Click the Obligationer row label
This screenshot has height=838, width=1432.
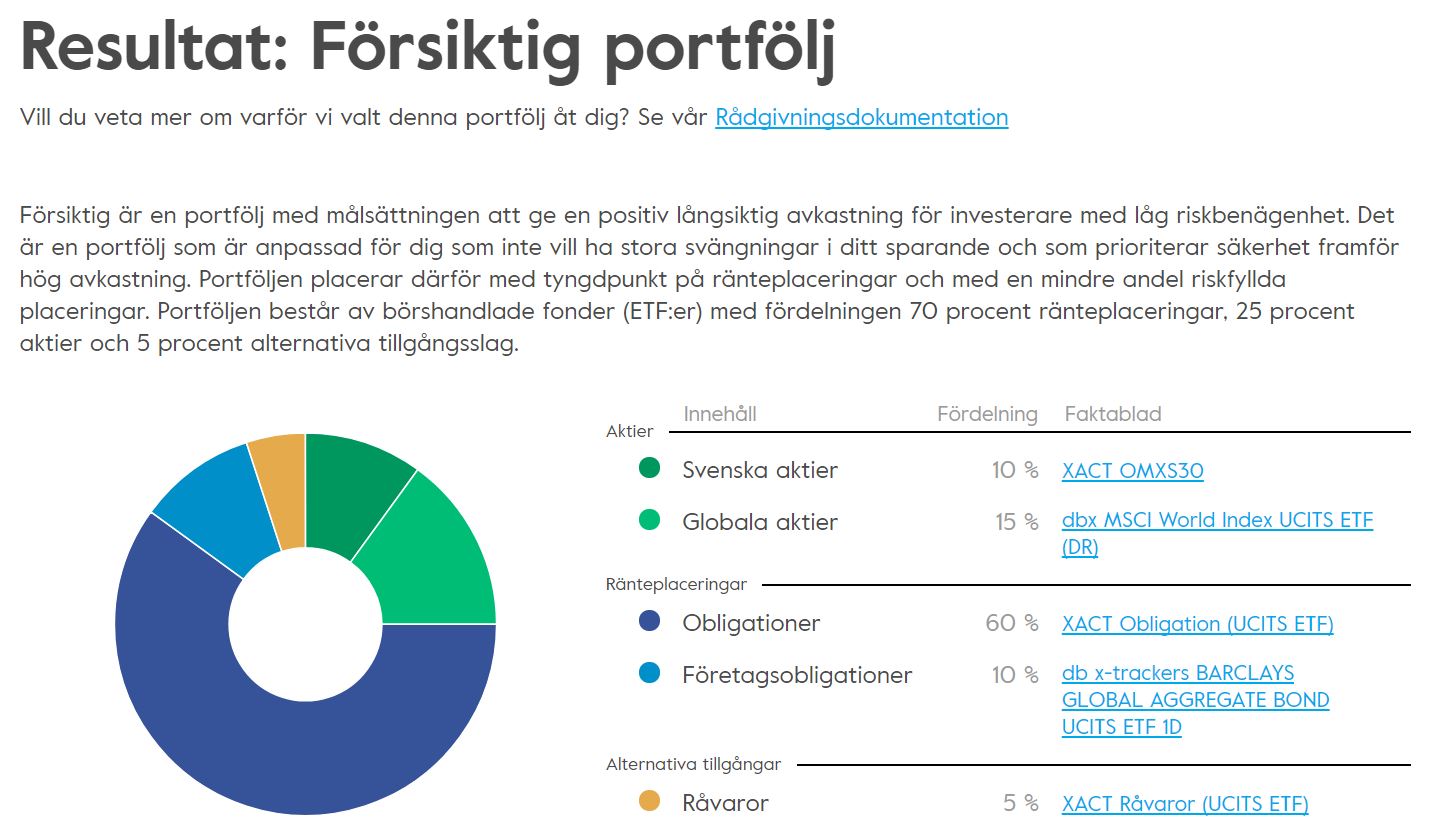(751, 623)
